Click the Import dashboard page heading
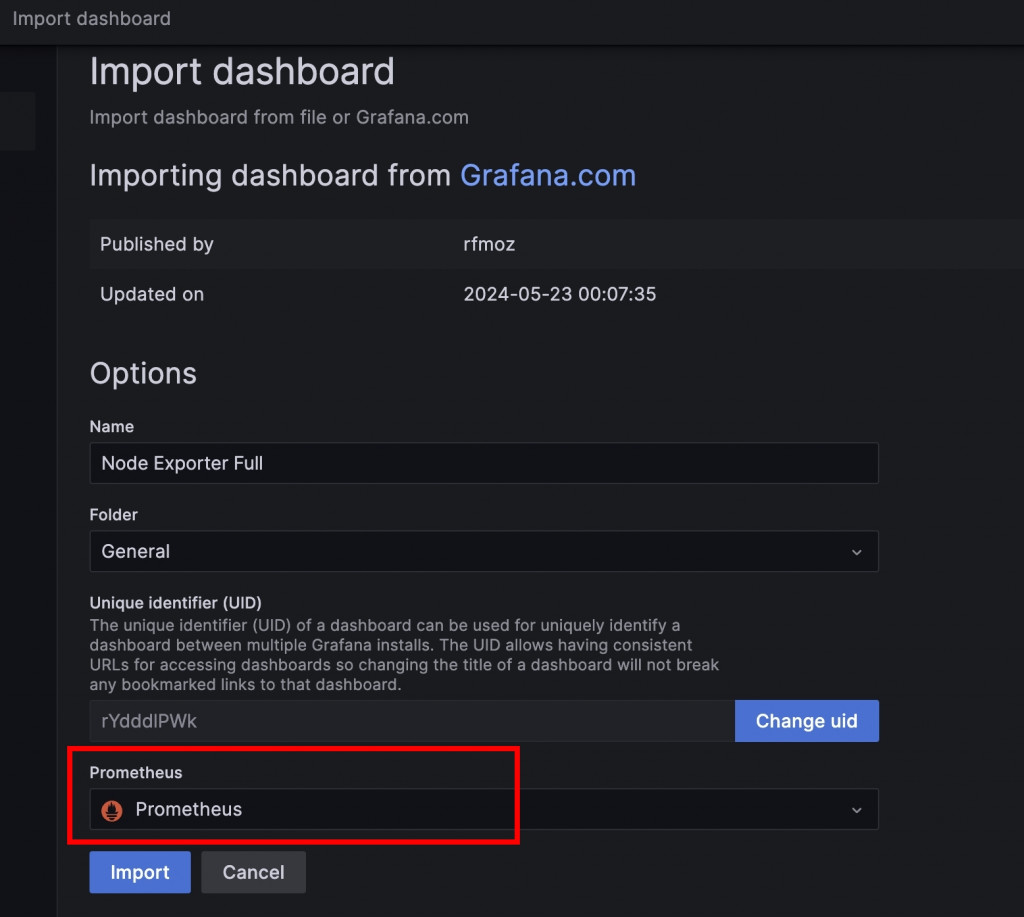 pos(242,71)
